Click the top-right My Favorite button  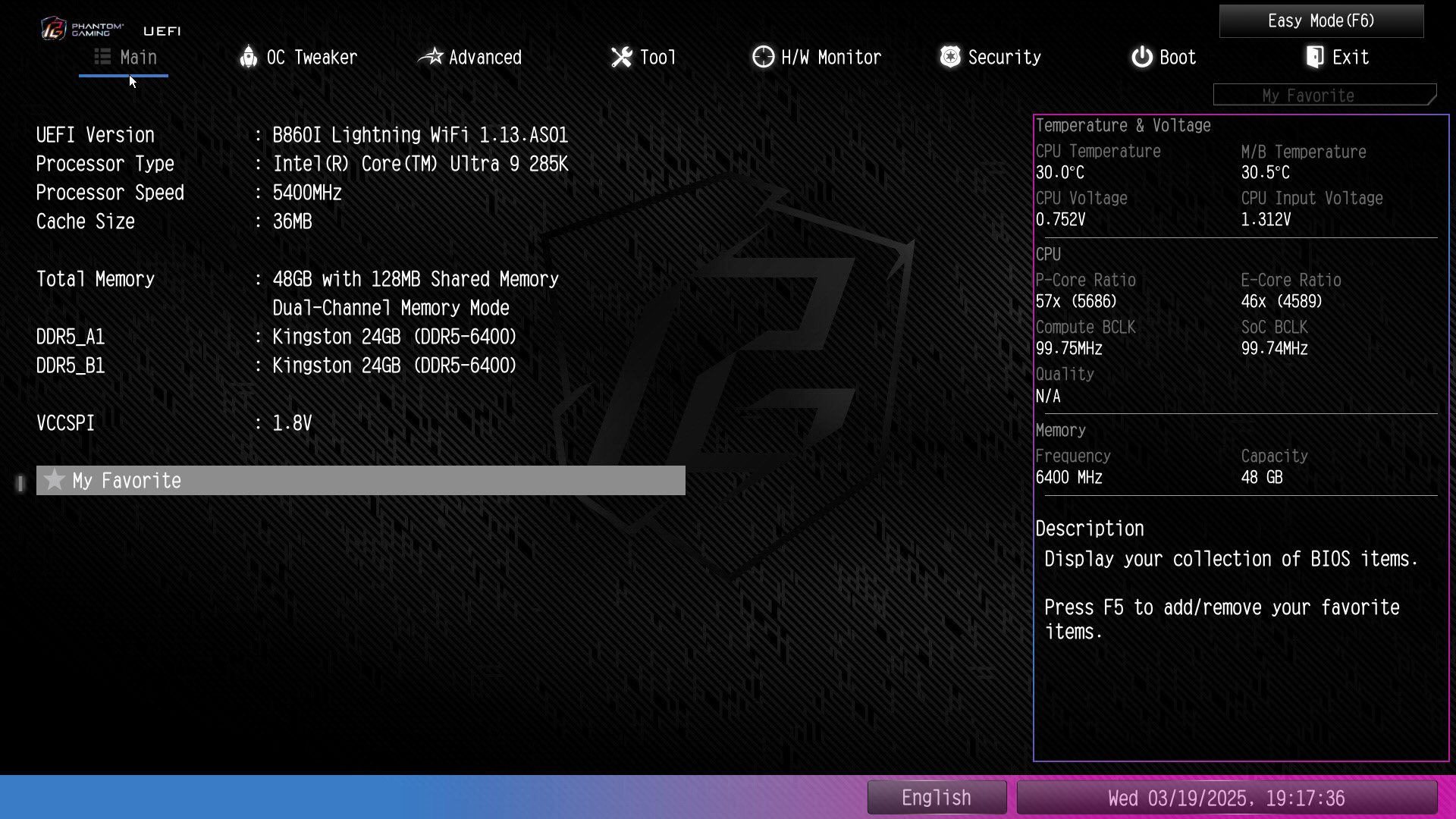[x=1324, y=96]
